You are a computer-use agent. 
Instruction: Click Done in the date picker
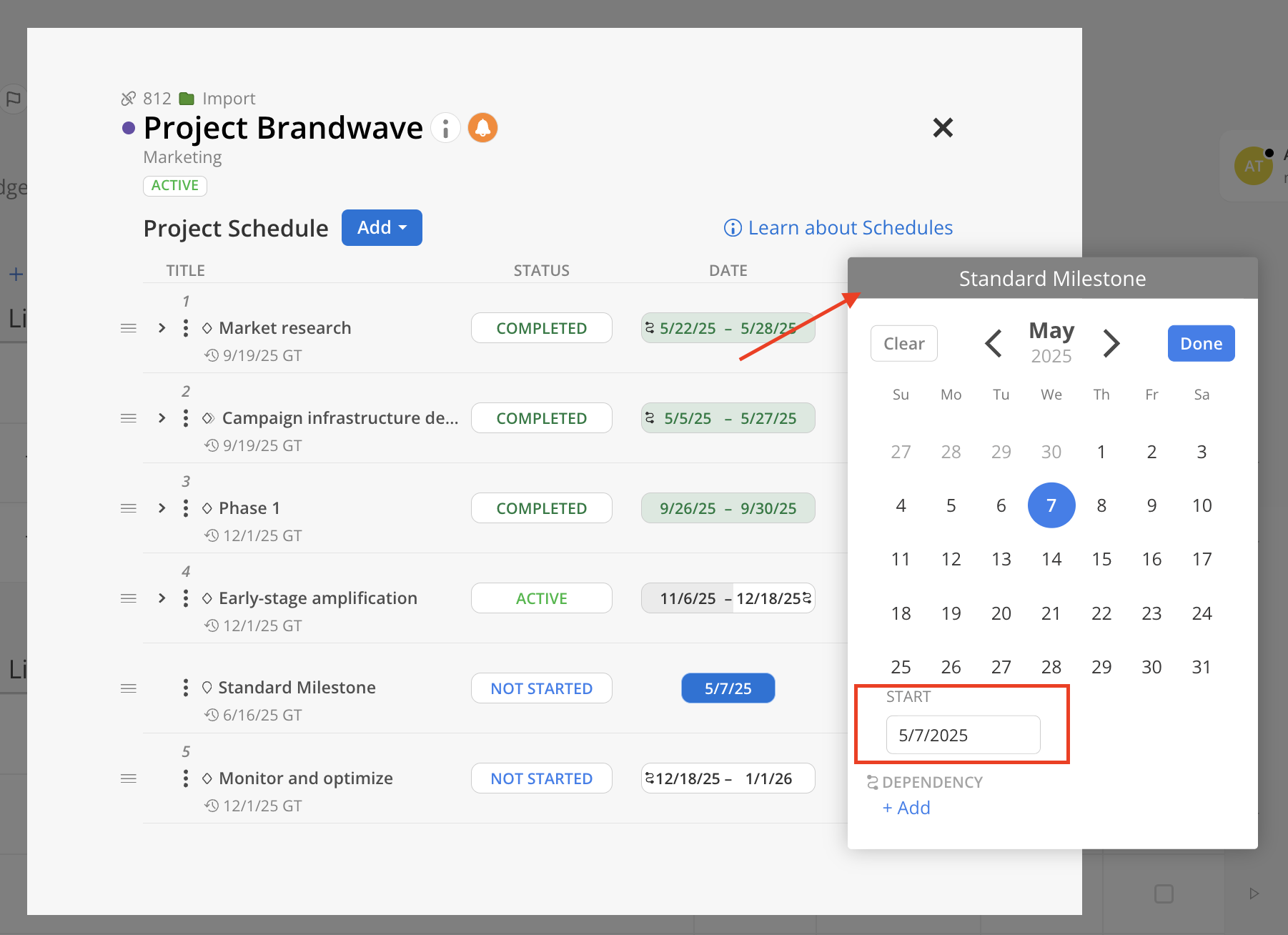pos(1201,344)
